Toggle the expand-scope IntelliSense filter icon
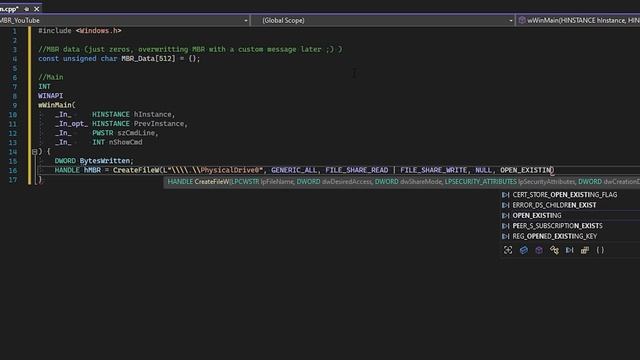 (x=508, y=250)
